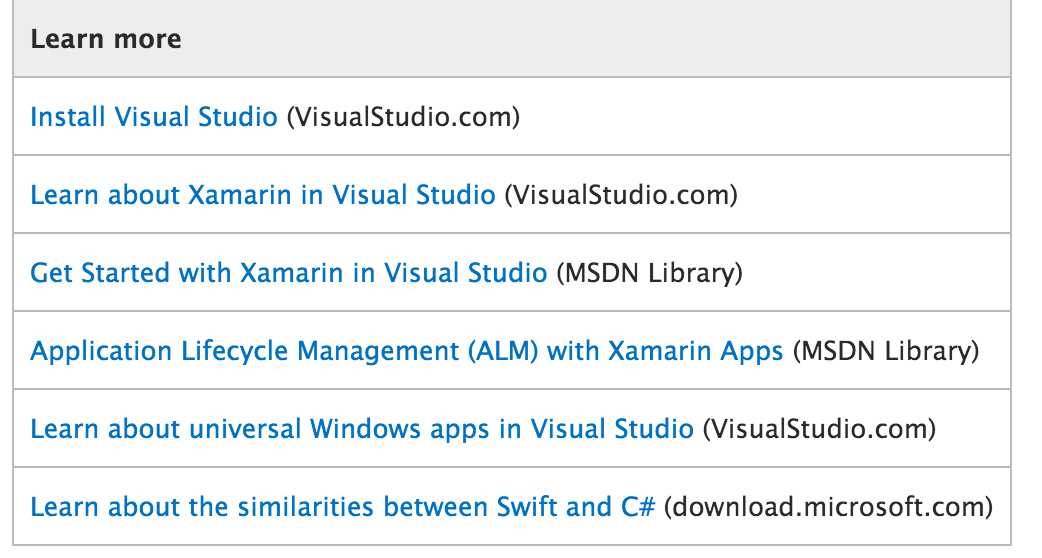Select the Application Lifecycle Management table row
The height and width of the screenshot is (558, 1042).
point(512,350)
